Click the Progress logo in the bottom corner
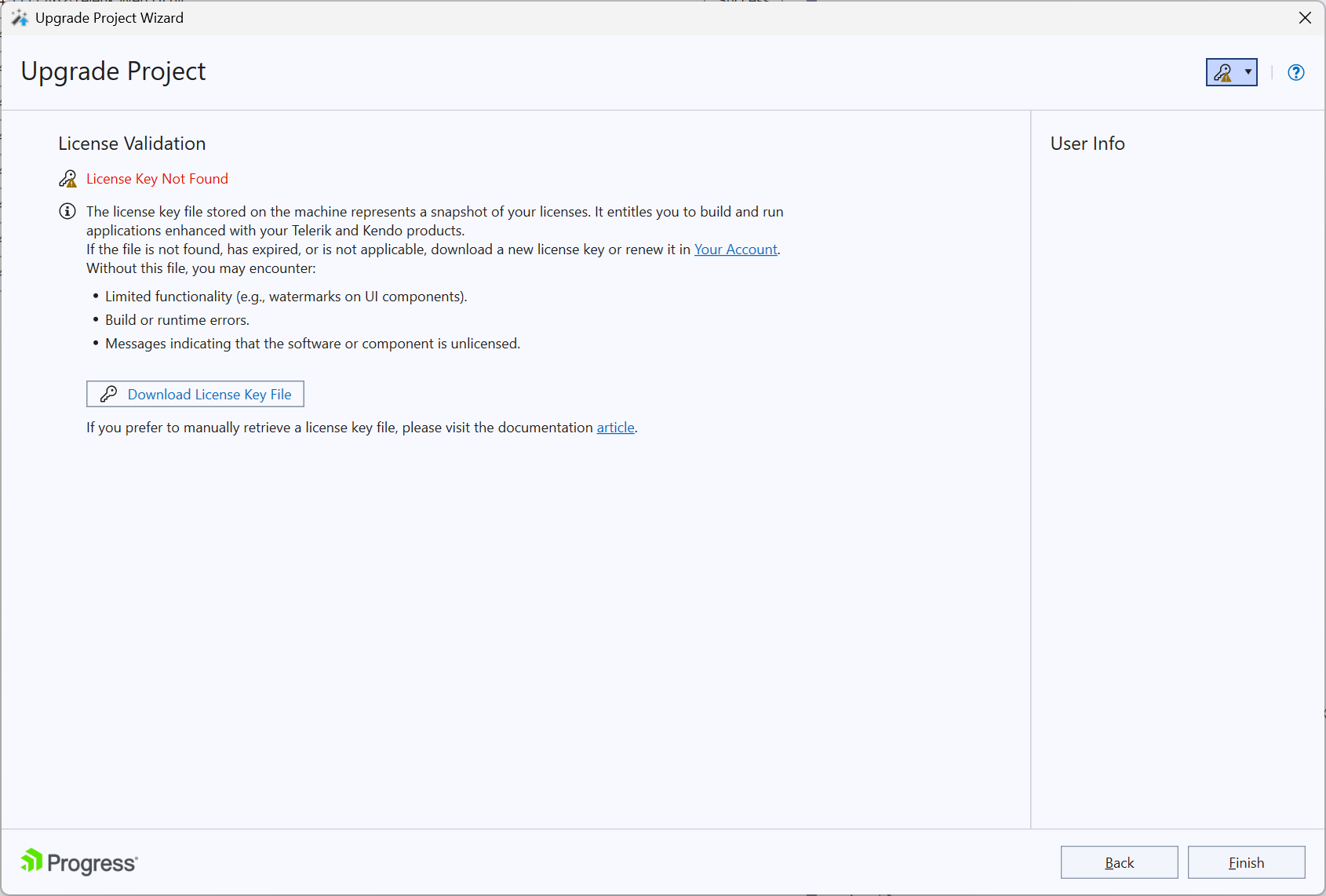 click(x=77, y=861)
